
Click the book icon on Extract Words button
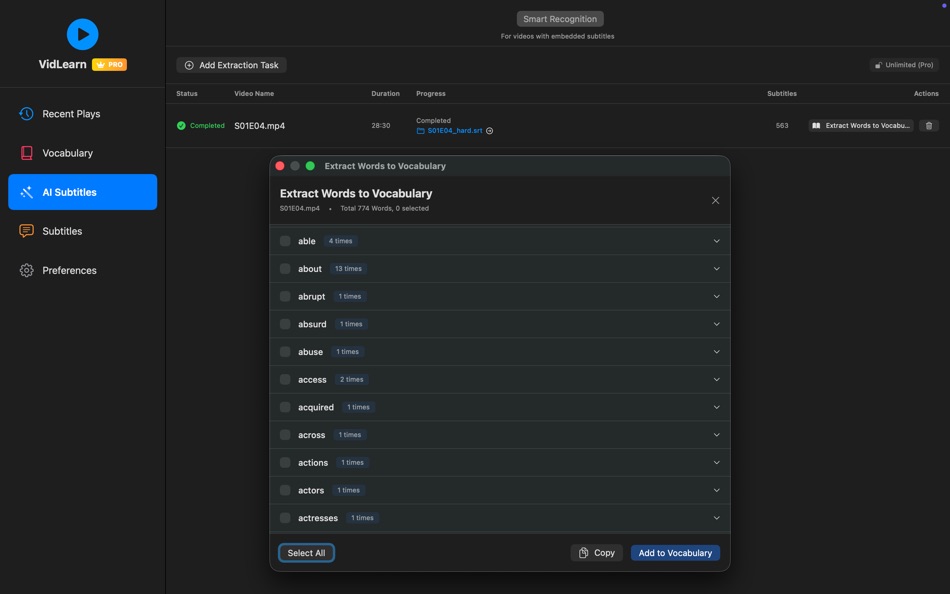coord(815,125)
